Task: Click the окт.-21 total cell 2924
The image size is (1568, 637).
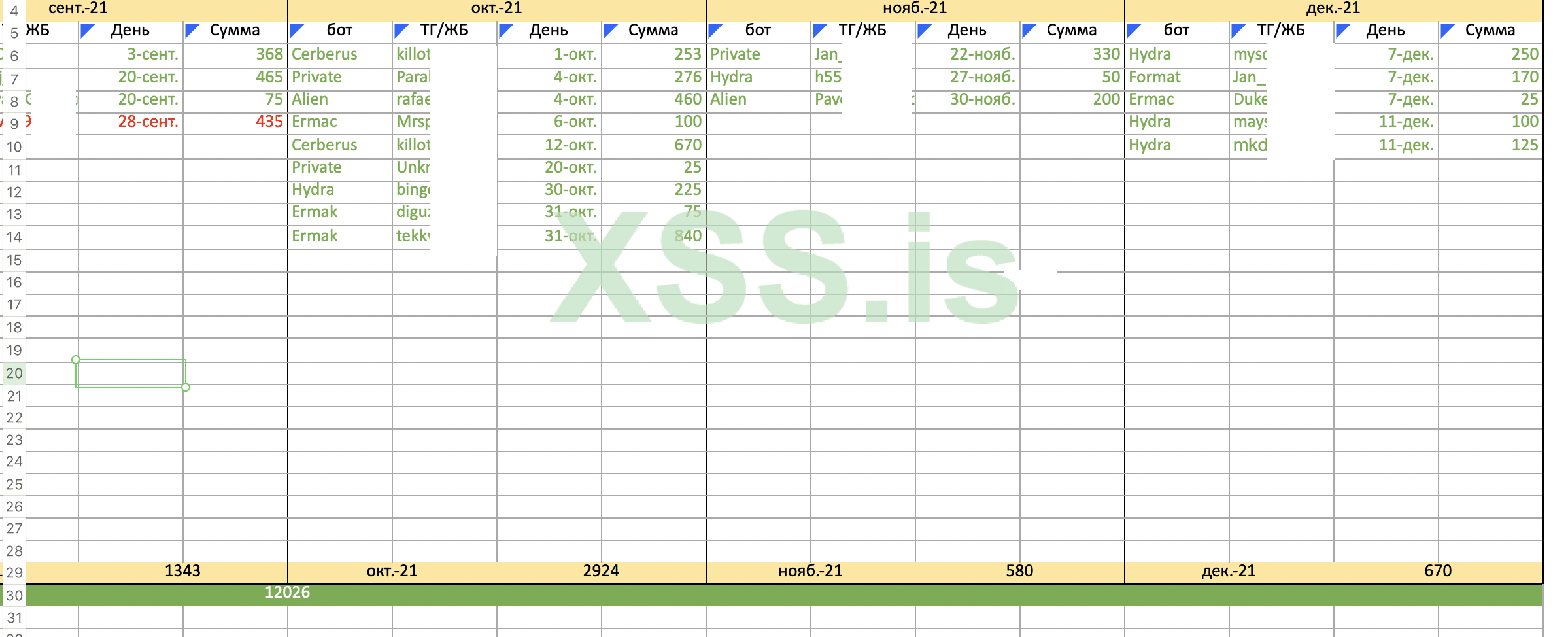Action: point(601,571)
